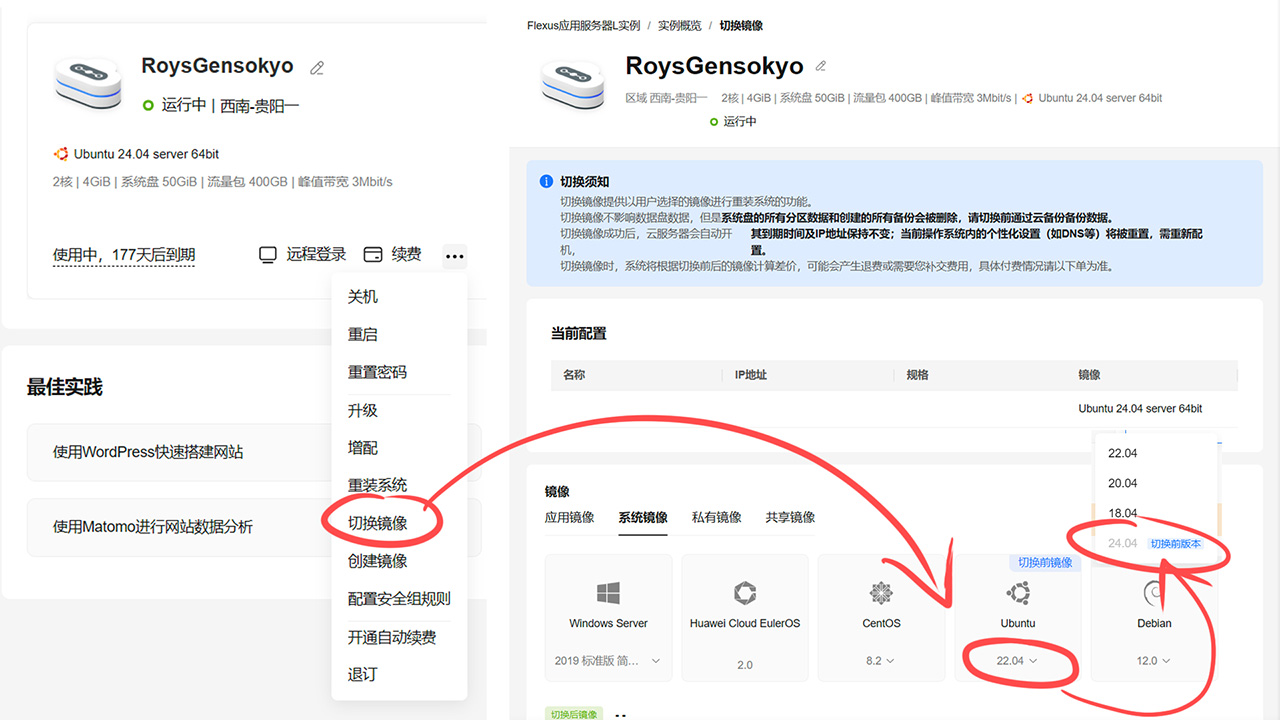Switch to the 应用镜像 tab
The width and height of the screenshot is (1280, 720).
pyautogui.click(x=569, y=517)
